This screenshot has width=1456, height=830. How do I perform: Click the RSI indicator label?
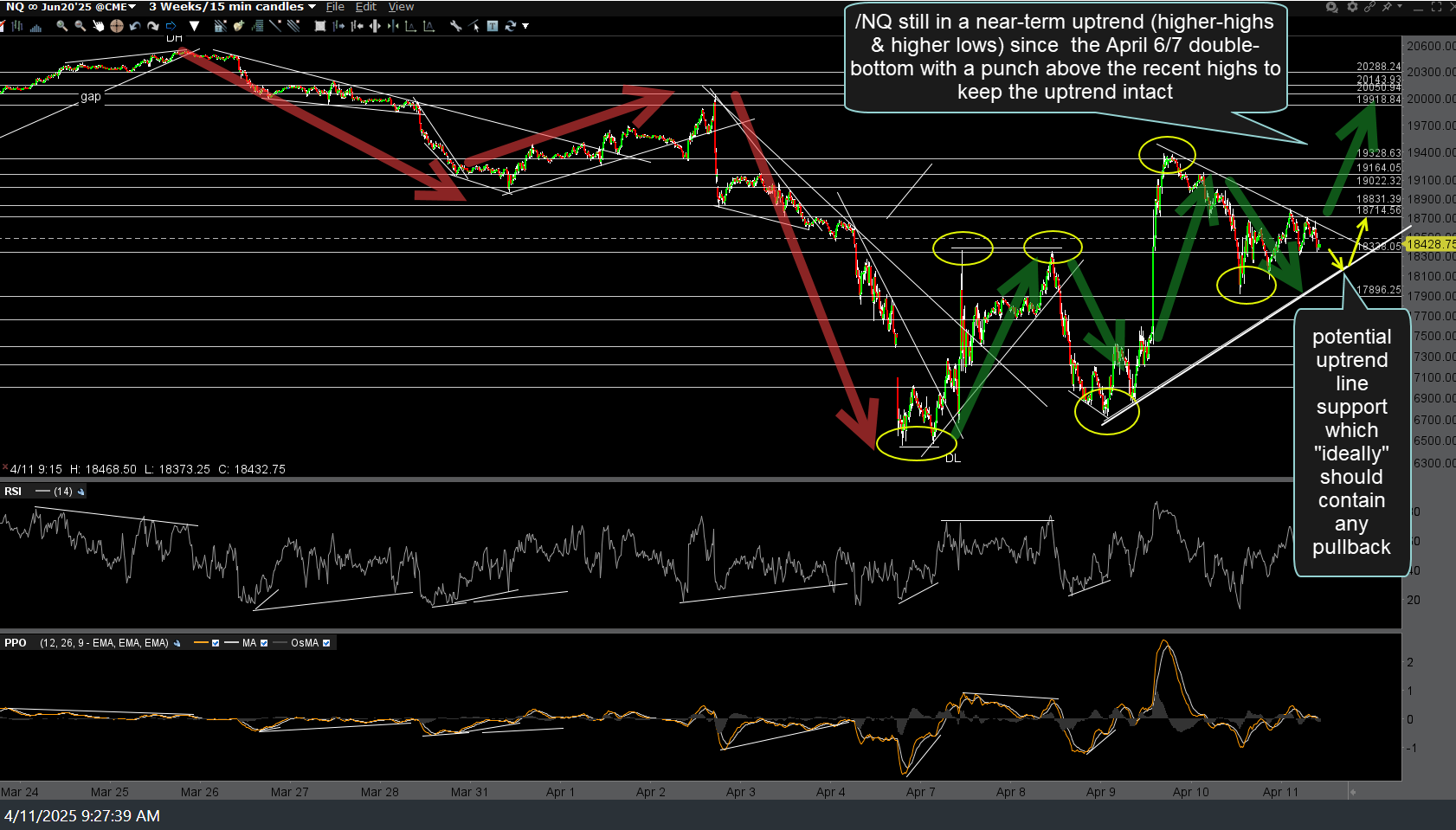pos(13,492)
